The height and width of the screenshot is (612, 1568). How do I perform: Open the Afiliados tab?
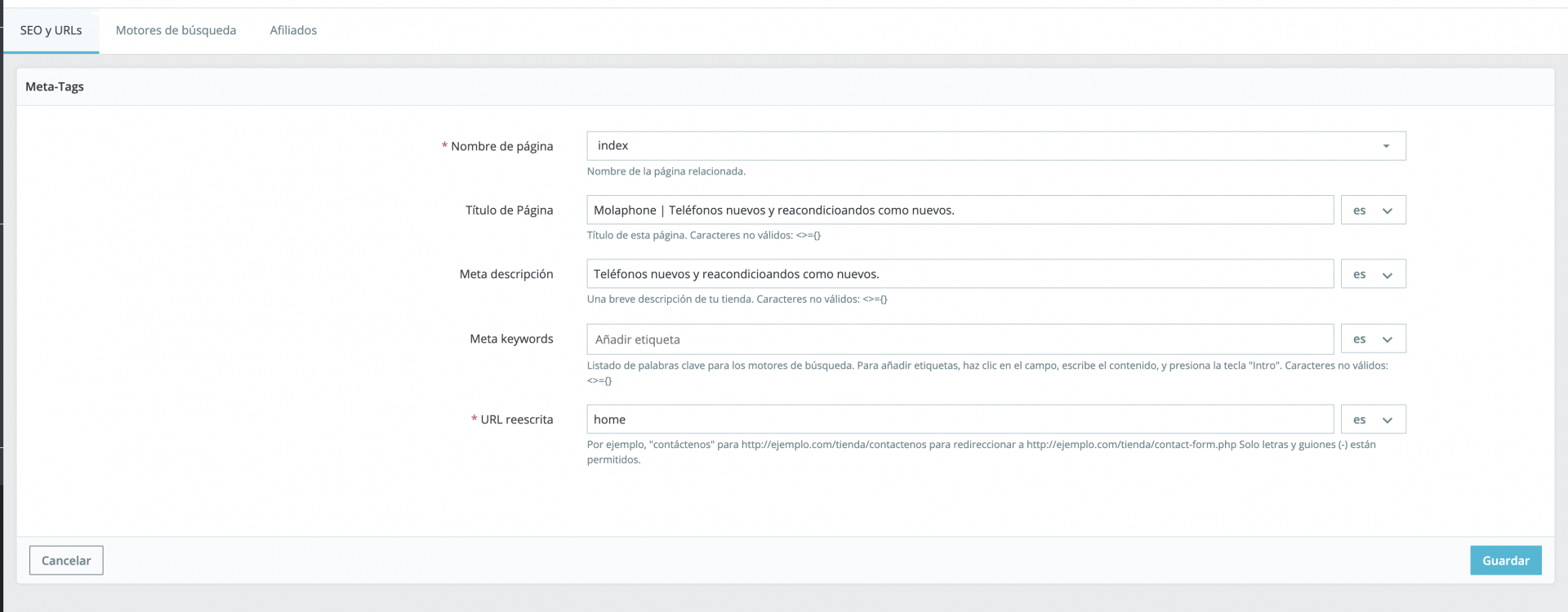[x=293, y=30]
